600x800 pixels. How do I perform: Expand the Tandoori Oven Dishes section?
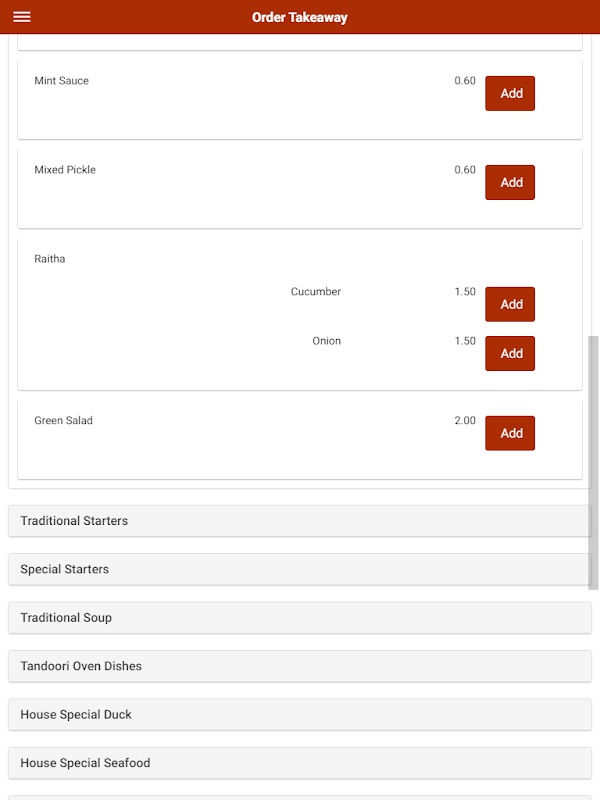tap(299, 666)
